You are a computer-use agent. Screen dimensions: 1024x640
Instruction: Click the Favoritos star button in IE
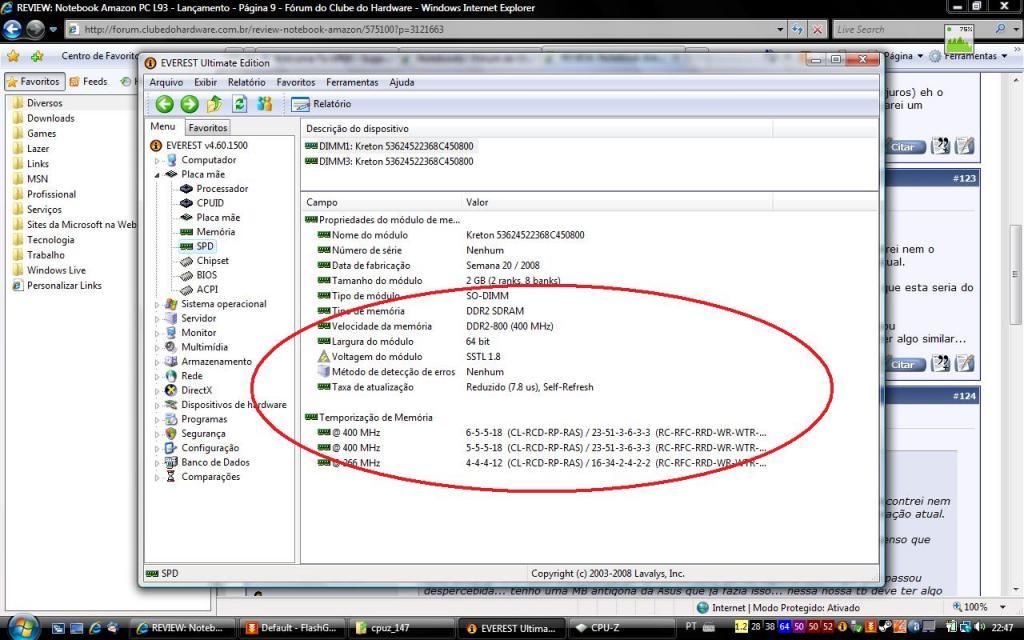[34, 82]
